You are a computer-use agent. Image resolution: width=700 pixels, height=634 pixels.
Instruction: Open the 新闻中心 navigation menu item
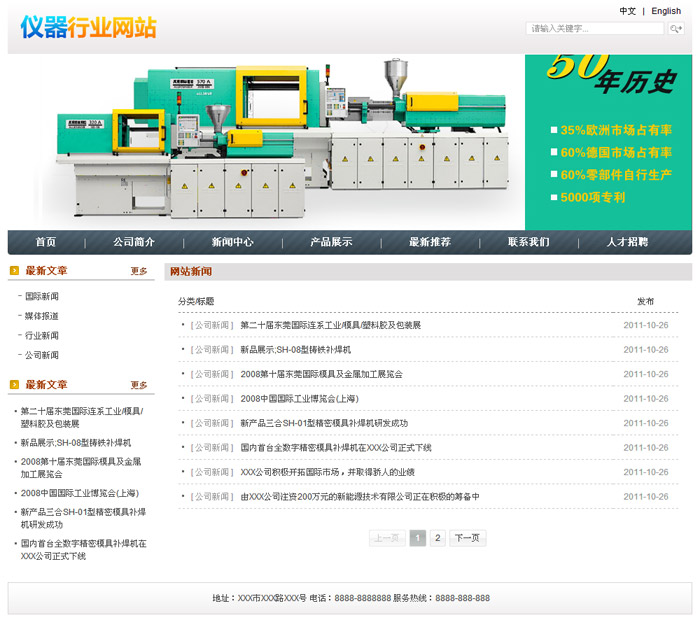coord(232,242)
